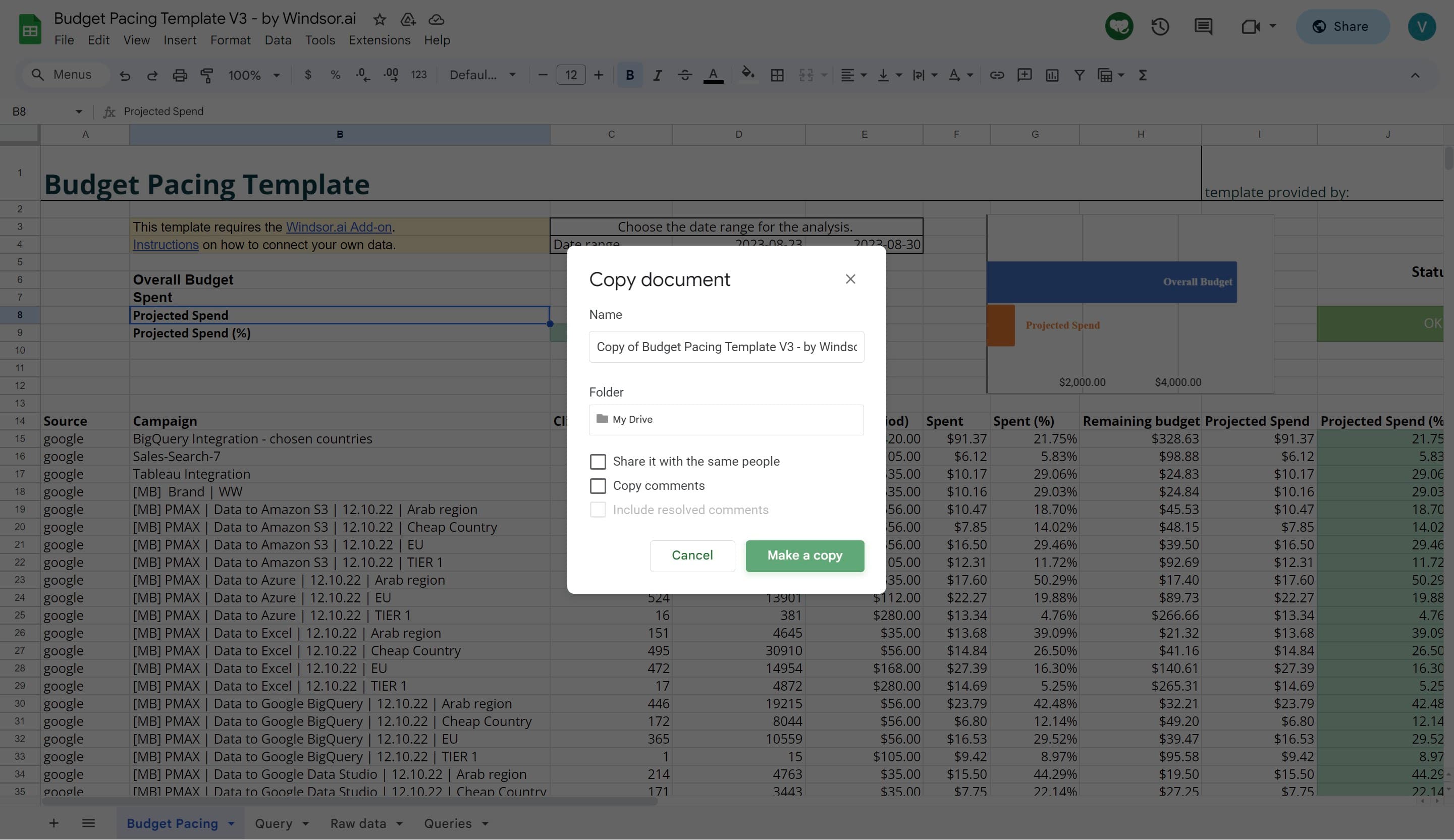Insert link icon in toolbar
Viewport: 1454px width, 840px height.
pos(997,75)
